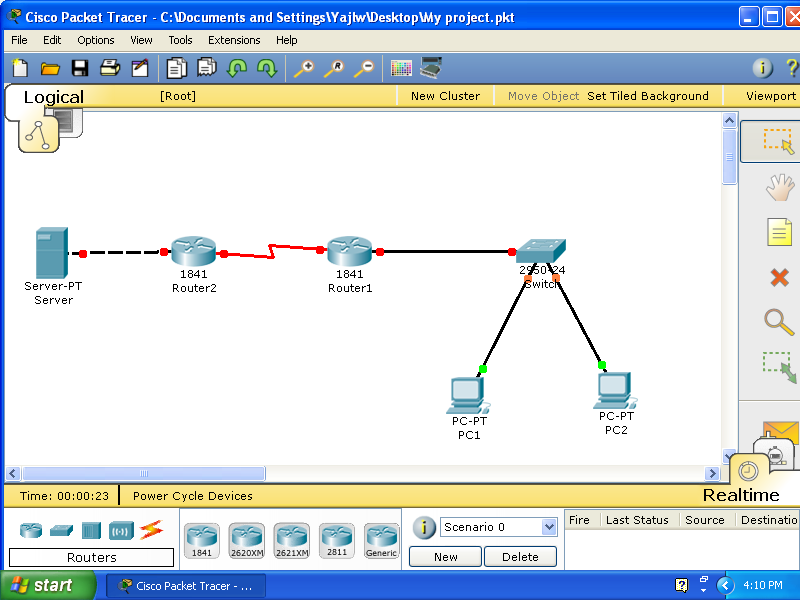
Task: Print using the printer toolbar icon
Action: (110, 68)
